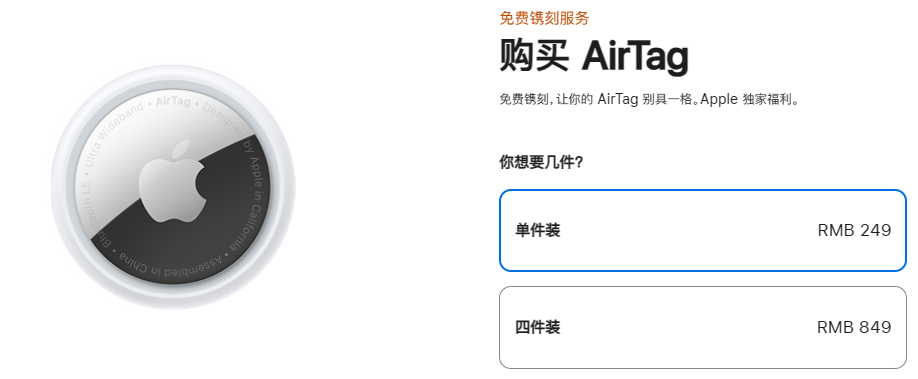Click the RMB 849 price
Image resolution: width=918 pixels, height=379 pixels.
tap(854, 327)
